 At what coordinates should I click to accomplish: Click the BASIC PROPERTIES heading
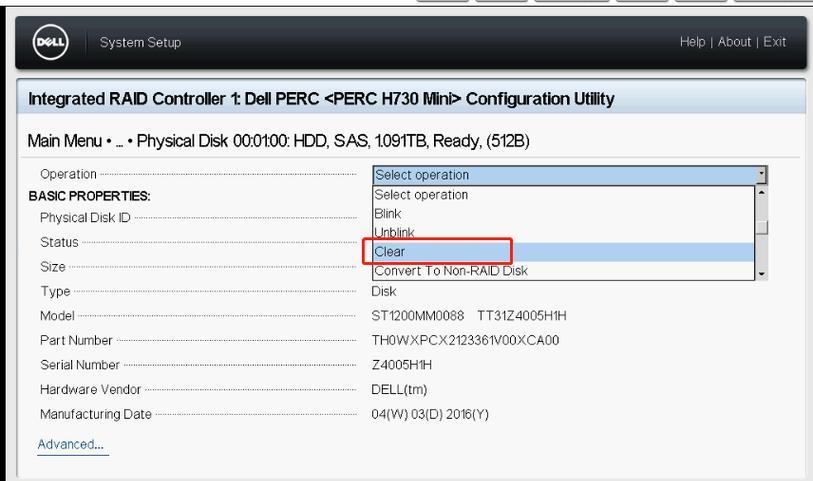pyautogui.click(x=89, y=196)
